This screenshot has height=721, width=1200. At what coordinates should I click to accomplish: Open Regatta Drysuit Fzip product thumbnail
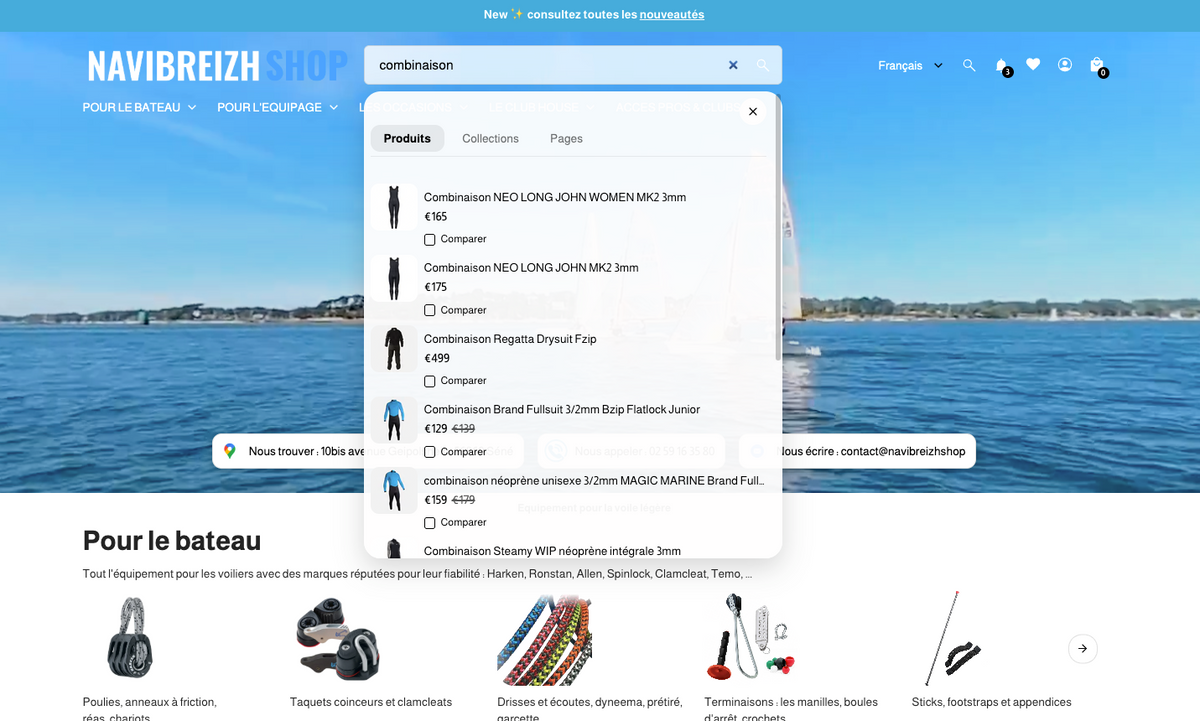coord(394,349)
